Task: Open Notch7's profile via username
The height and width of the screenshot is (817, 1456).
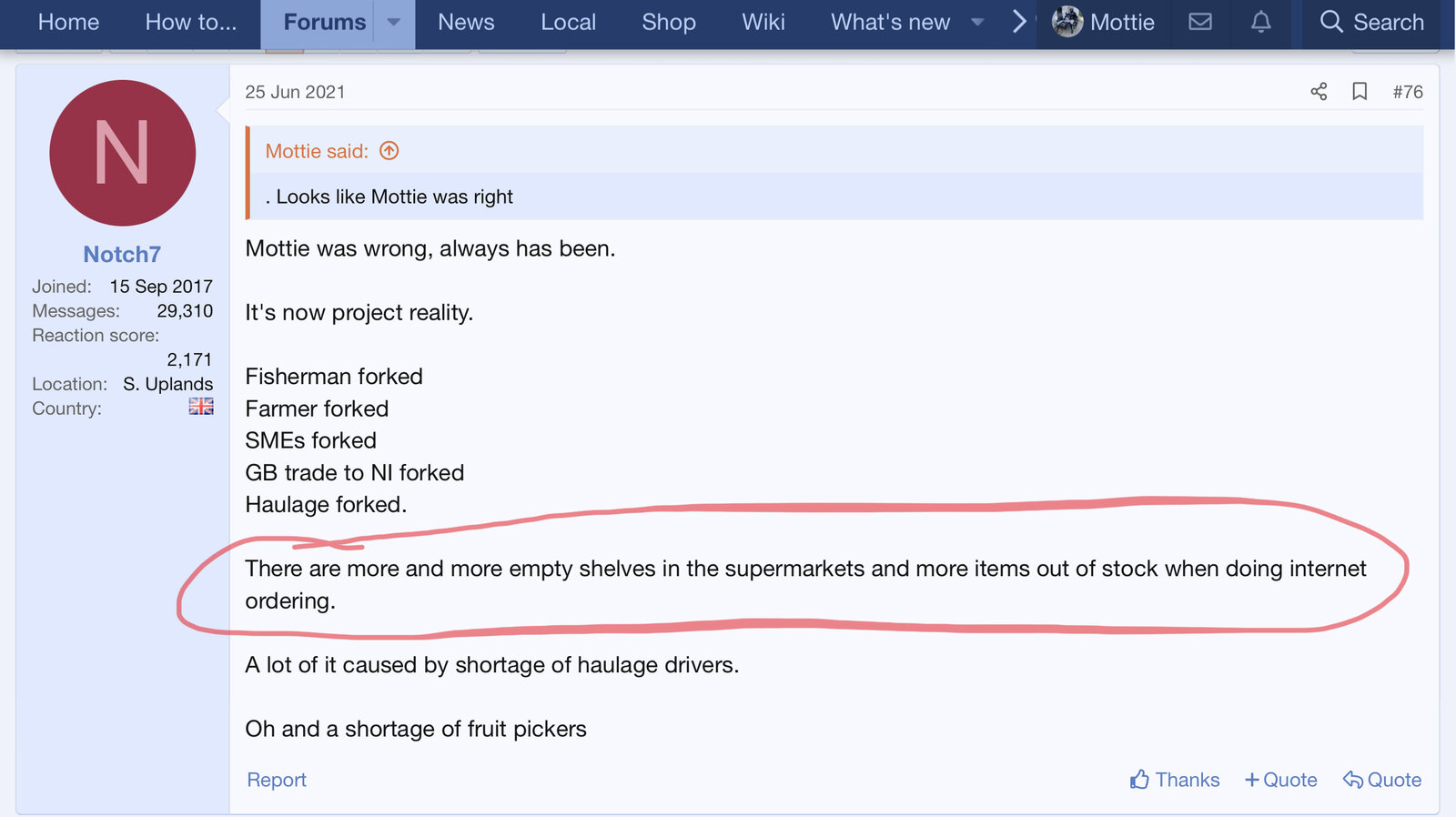Action: click(122, 255)
